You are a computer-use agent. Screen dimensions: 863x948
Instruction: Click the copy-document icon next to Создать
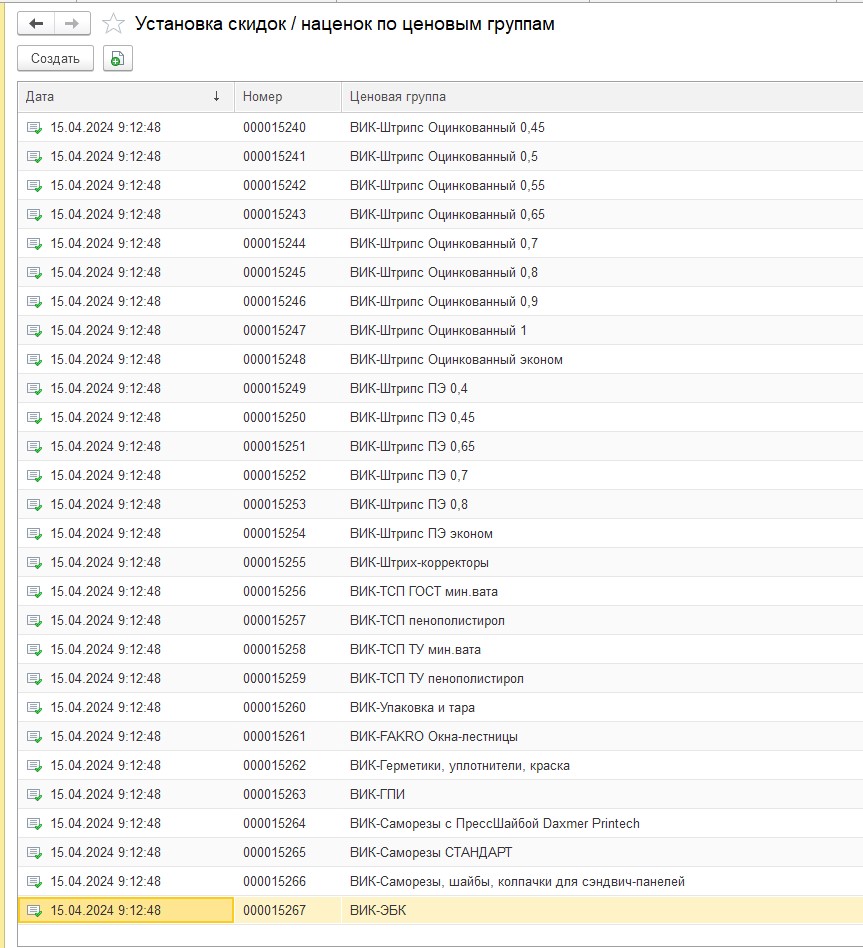(x=117, y=59)
